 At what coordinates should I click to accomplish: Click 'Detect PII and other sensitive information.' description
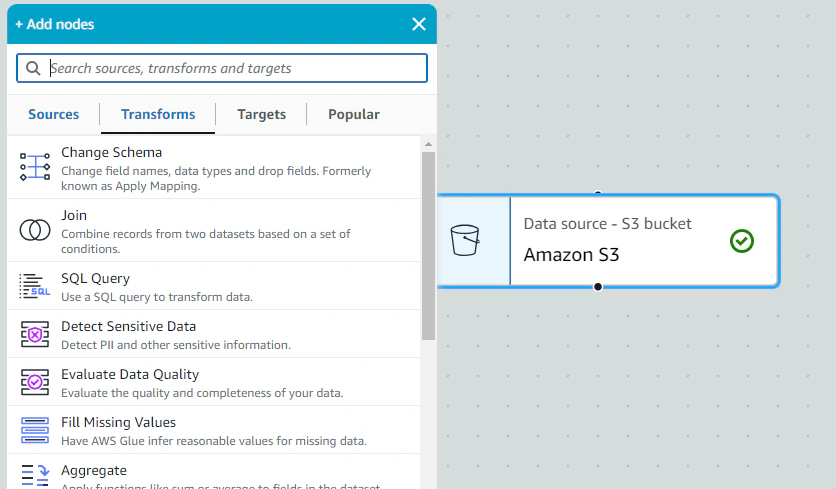pos(176,345)
